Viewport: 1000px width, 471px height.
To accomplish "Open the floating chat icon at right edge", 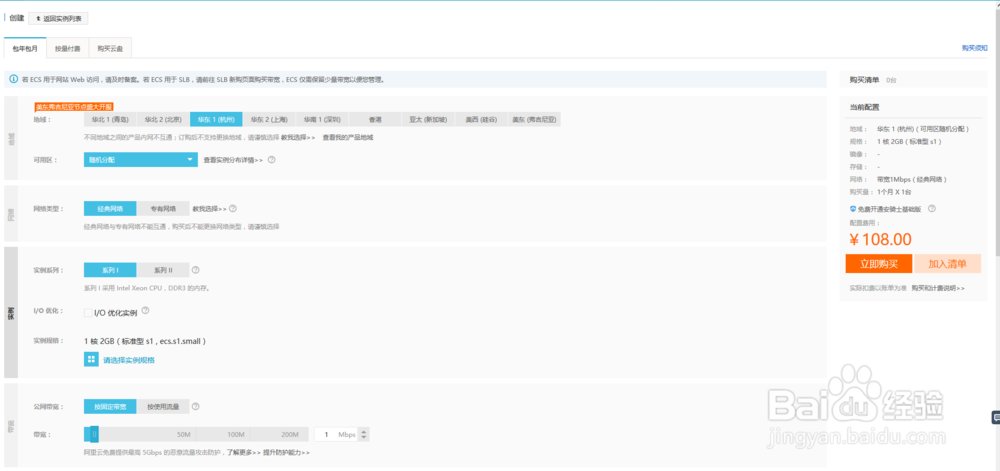I will (x=995, y=417).
